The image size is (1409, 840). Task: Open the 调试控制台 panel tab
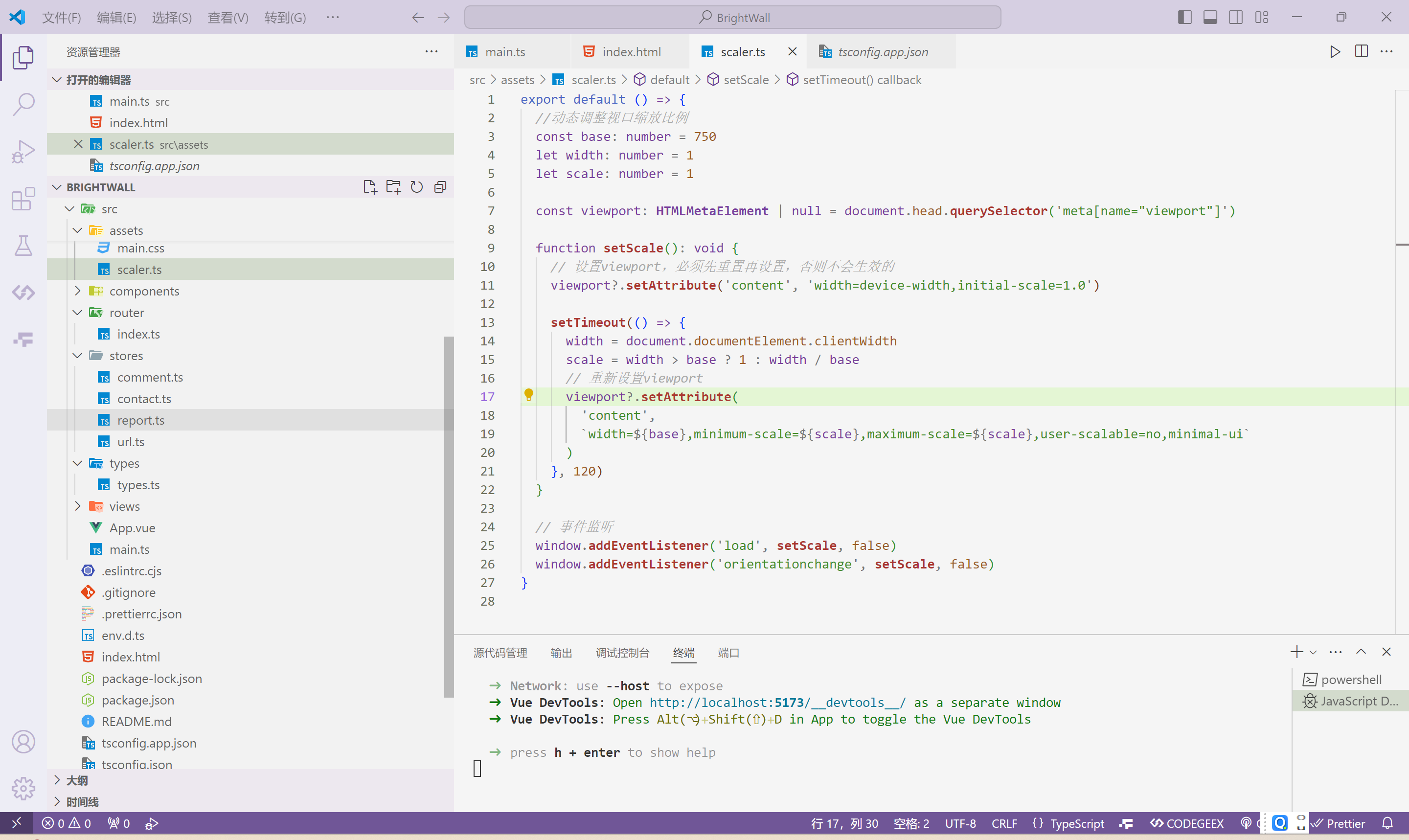click(622, 653)
